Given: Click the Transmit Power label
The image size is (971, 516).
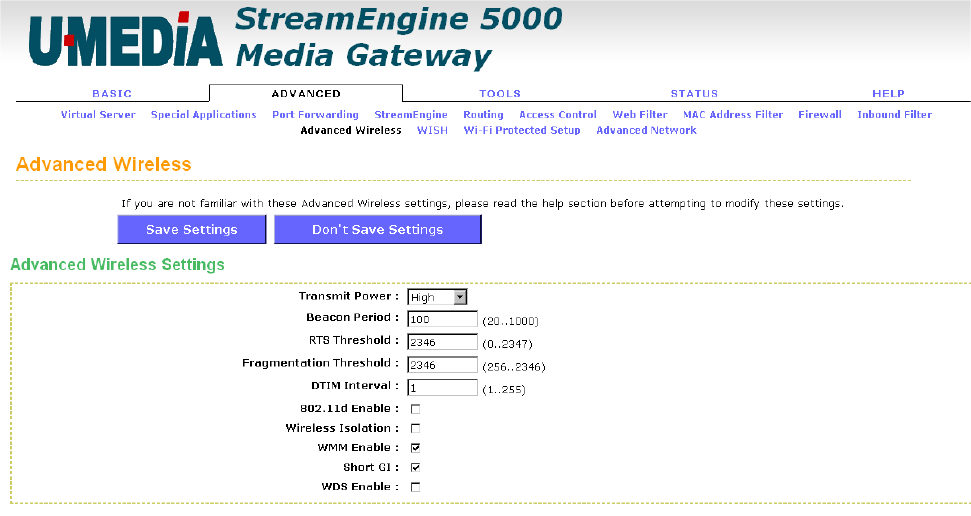Looking at the screenshot, I should pos(349,296).
